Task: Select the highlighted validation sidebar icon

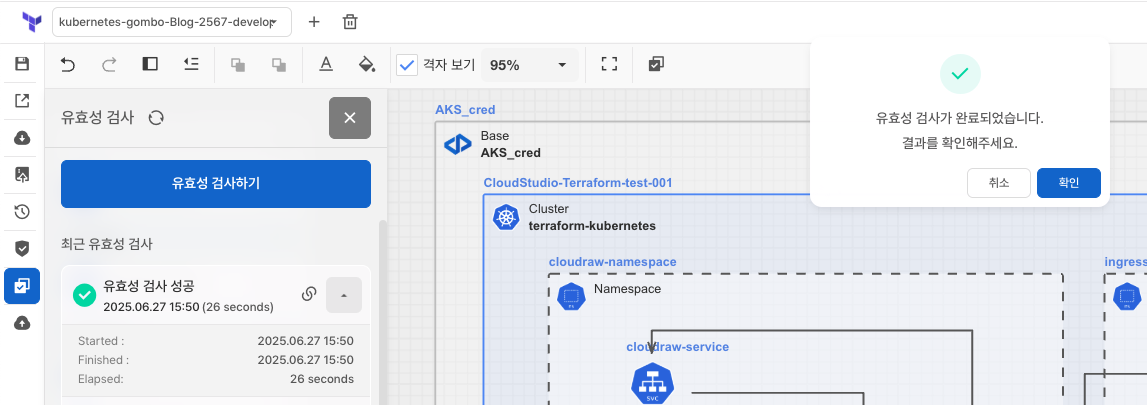Action: 22,286
